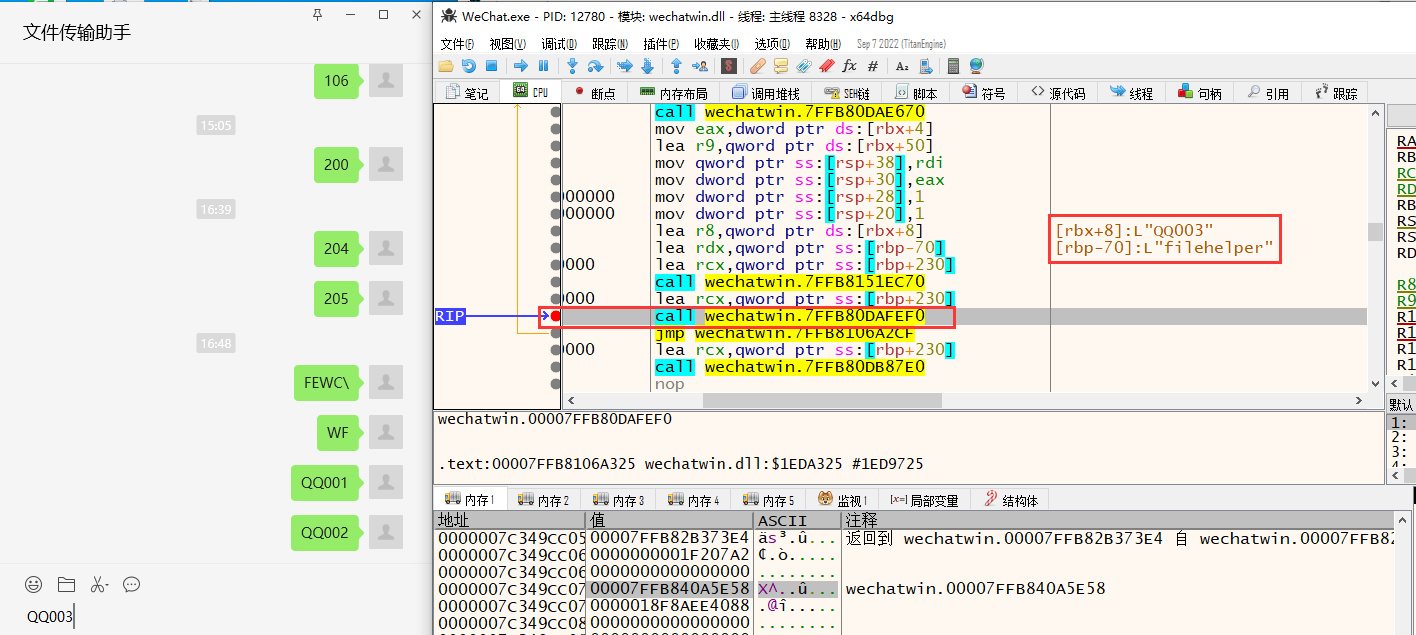Toggle the red breakpoint on call 7FFB80DAFEF0
The height and width of the screenshot is (635, 1416).
pyautogui.click(x=556, y=316)
